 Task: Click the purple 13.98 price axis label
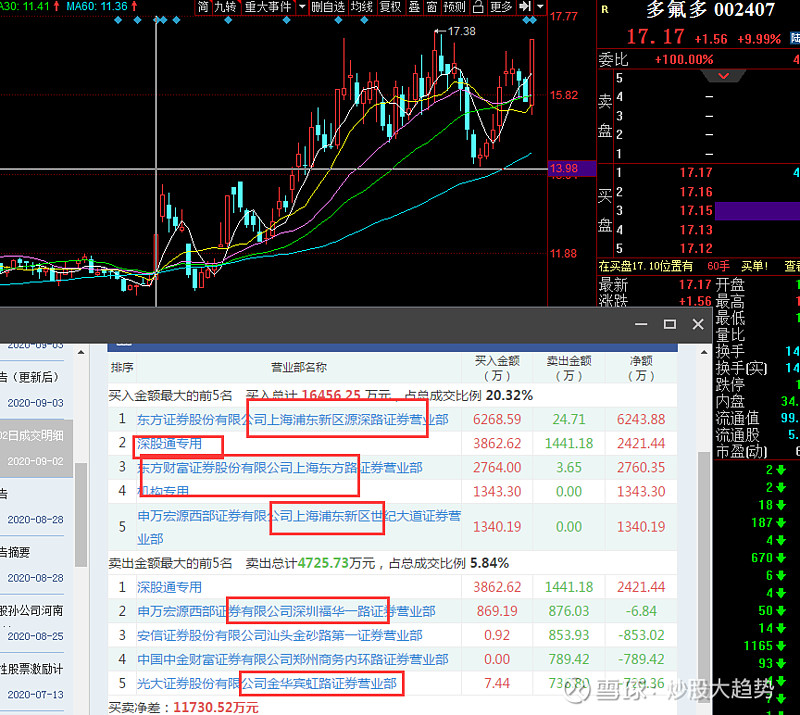[x=571, y=168]
